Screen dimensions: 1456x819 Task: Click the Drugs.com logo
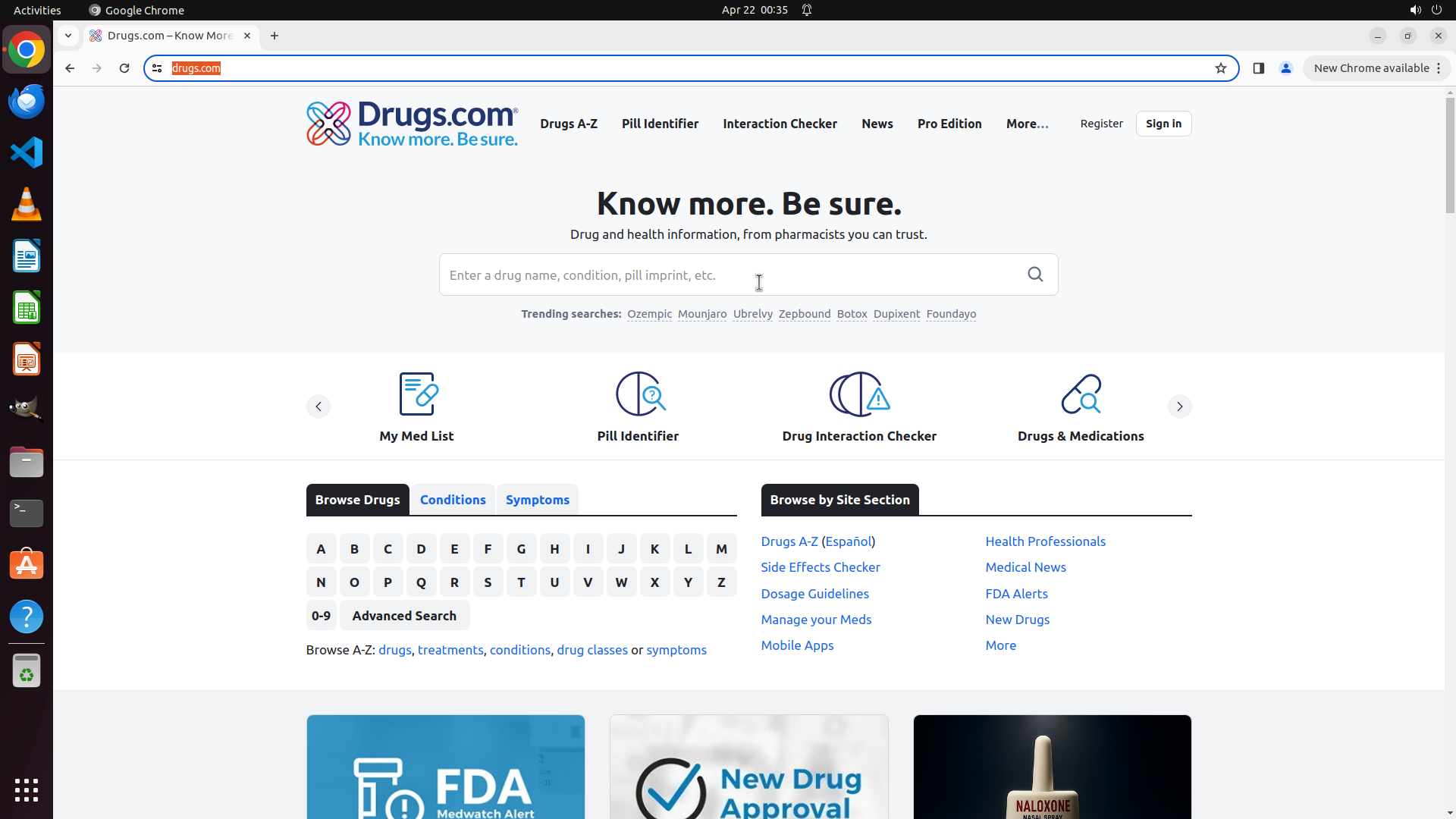(412, 124)
